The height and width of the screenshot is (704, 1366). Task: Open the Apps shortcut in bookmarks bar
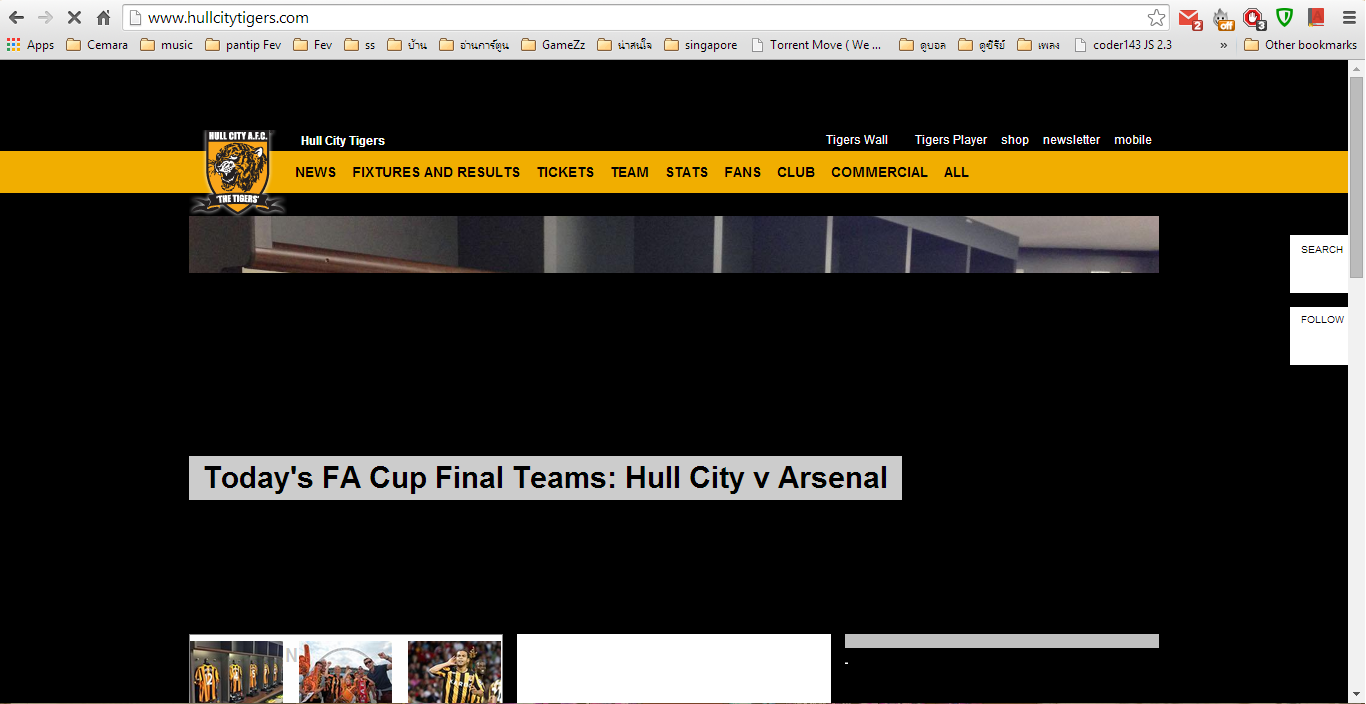(x=30, y=45)
